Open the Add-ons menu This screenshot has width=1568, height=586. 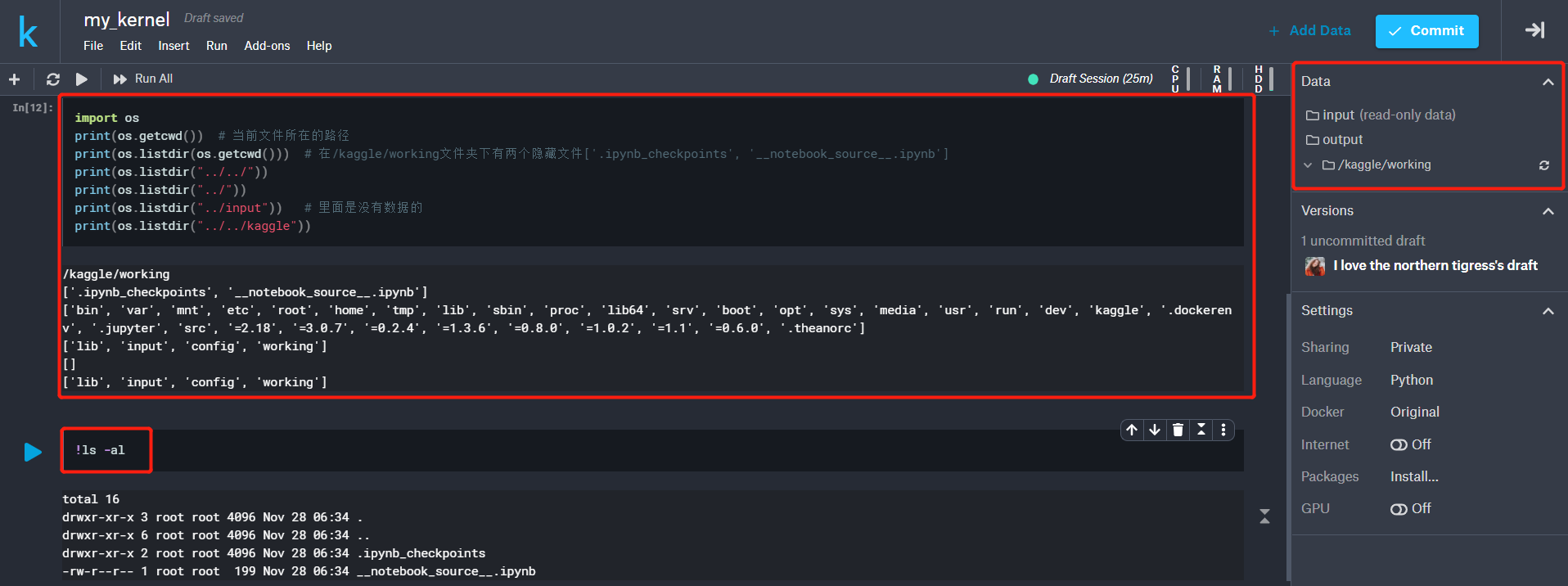tap(267, 46)
